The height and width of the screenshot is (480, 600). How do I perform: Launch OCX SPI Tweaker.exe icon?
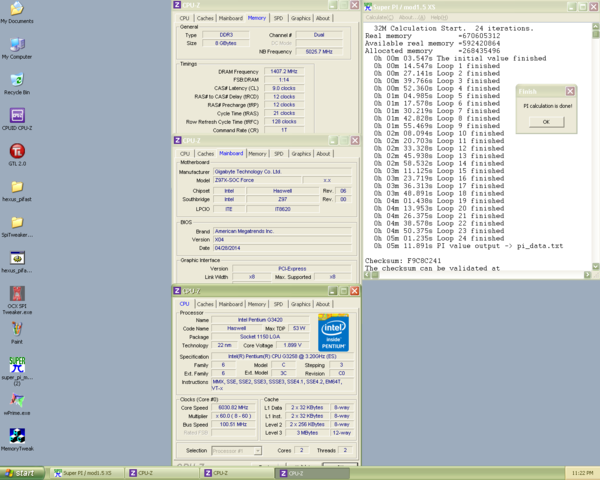click(17, 300)
